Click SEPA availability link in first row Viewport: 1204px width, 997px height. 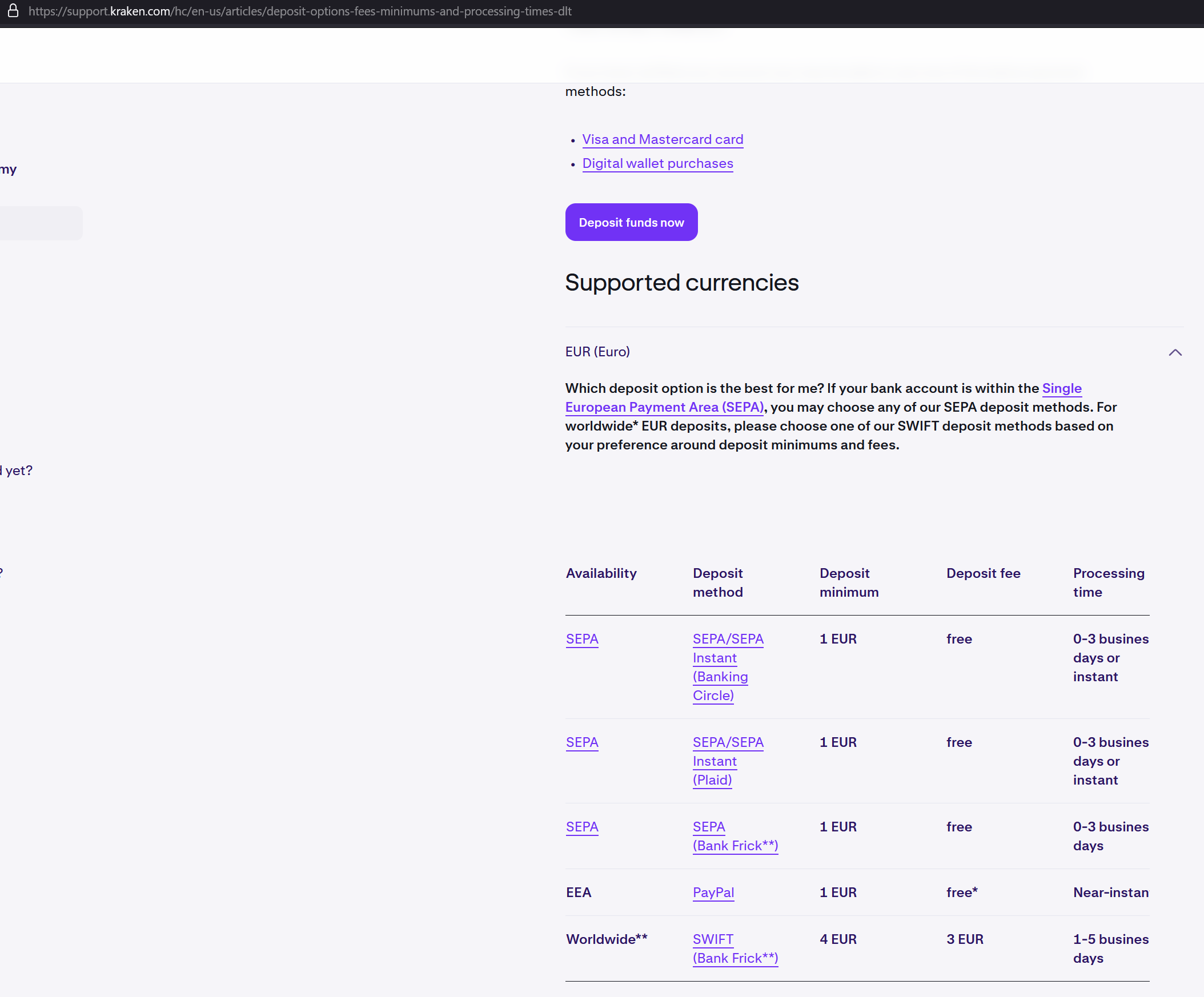click(x=581, y=638)
